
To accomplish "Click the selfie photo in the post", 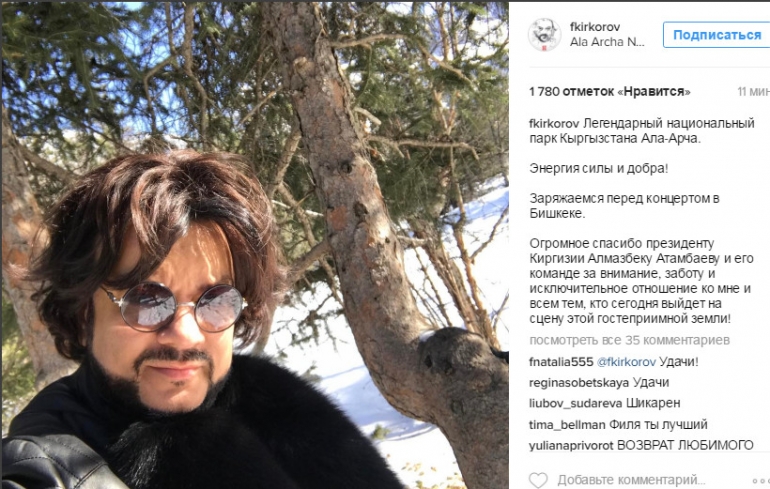I will pos(255,245).
